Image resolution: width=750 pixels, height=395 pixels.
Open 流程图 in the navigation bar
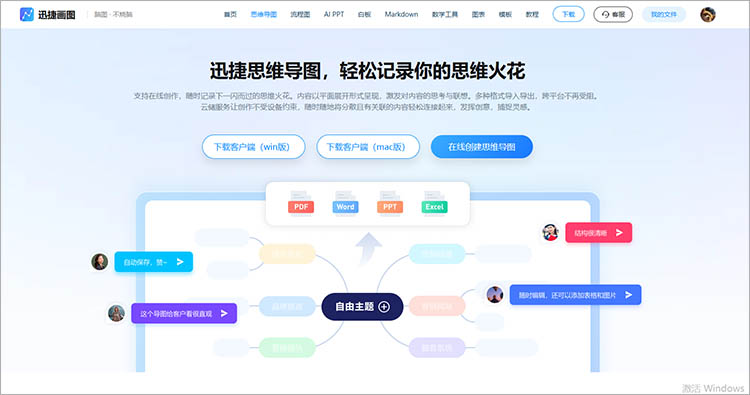point(300,14)
